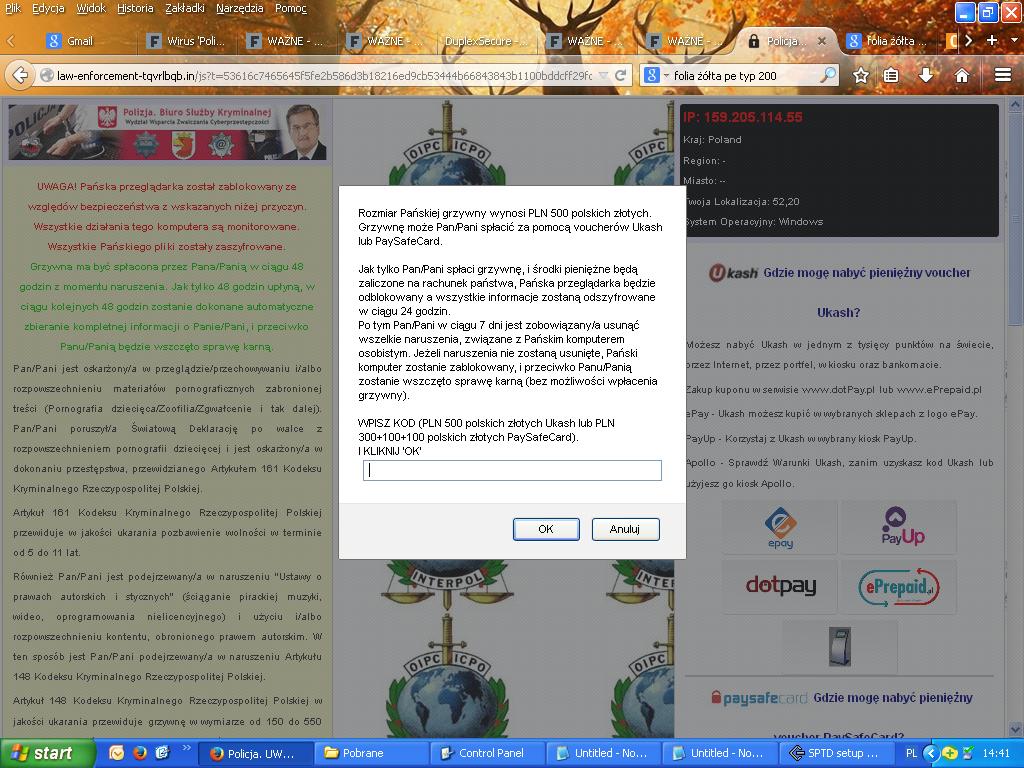Click the red IP address text
Viewport: 1024px width, 768px height.
[743, 118]
